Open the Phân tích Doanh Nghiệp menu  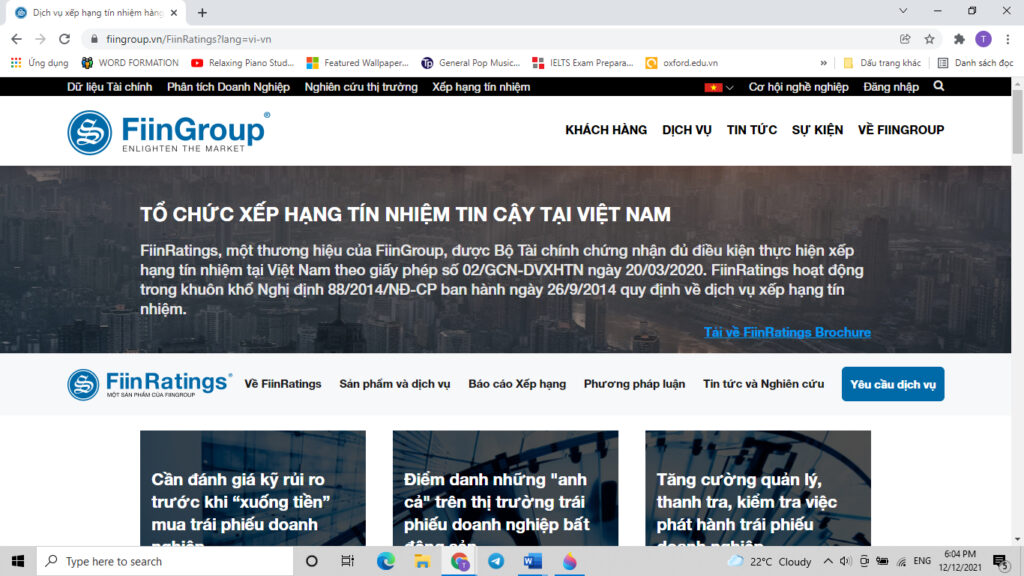tap(228, 87)
